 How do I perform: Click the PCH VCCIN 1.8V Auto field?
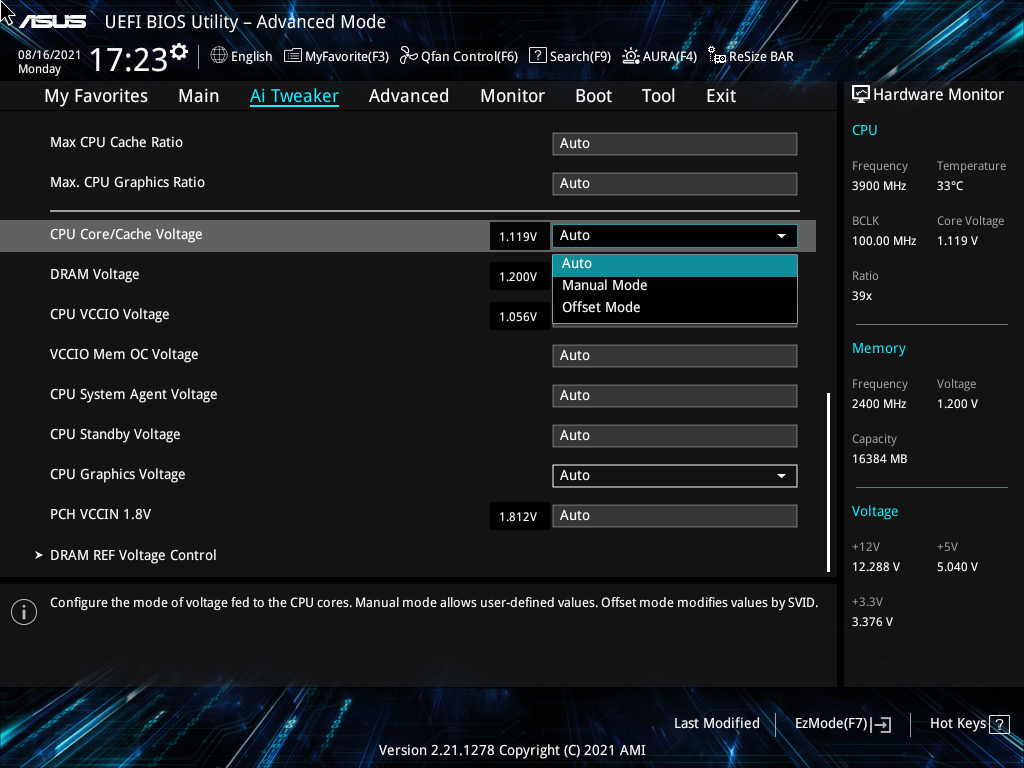(675, 516)
